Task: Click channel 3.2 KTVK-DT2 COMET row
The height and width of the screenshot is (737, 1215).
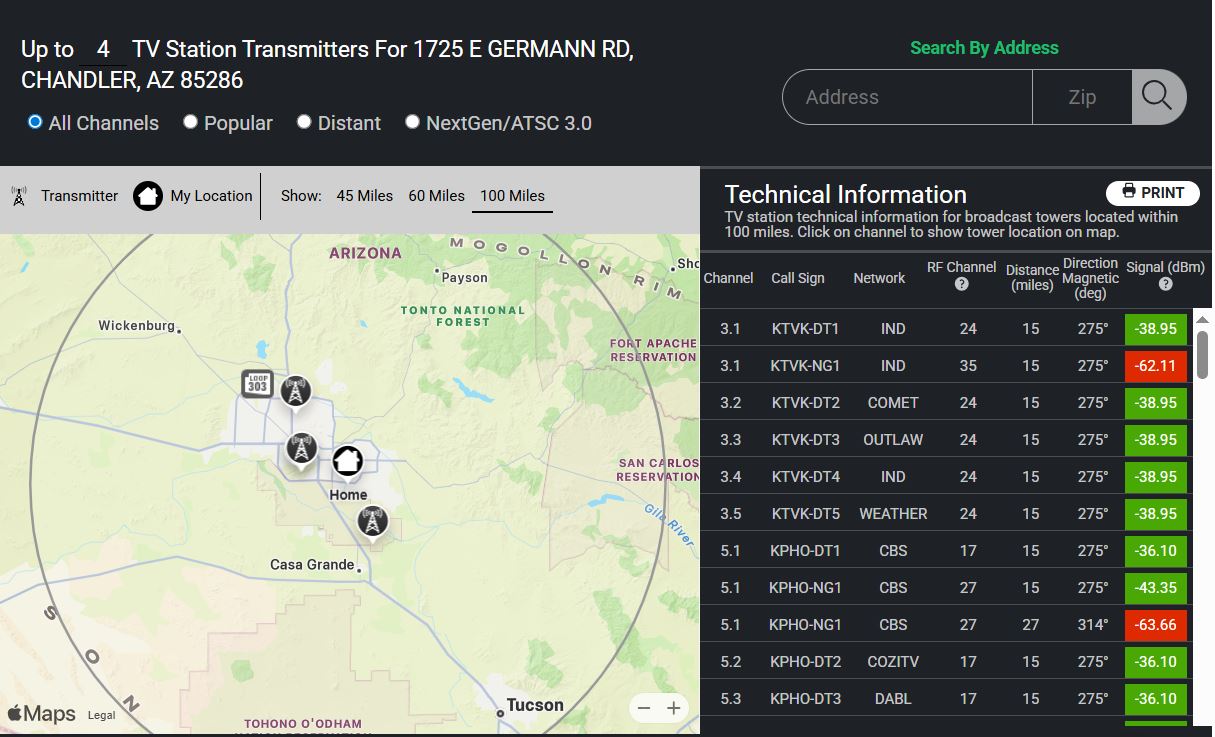Action: tap(947, 402)
